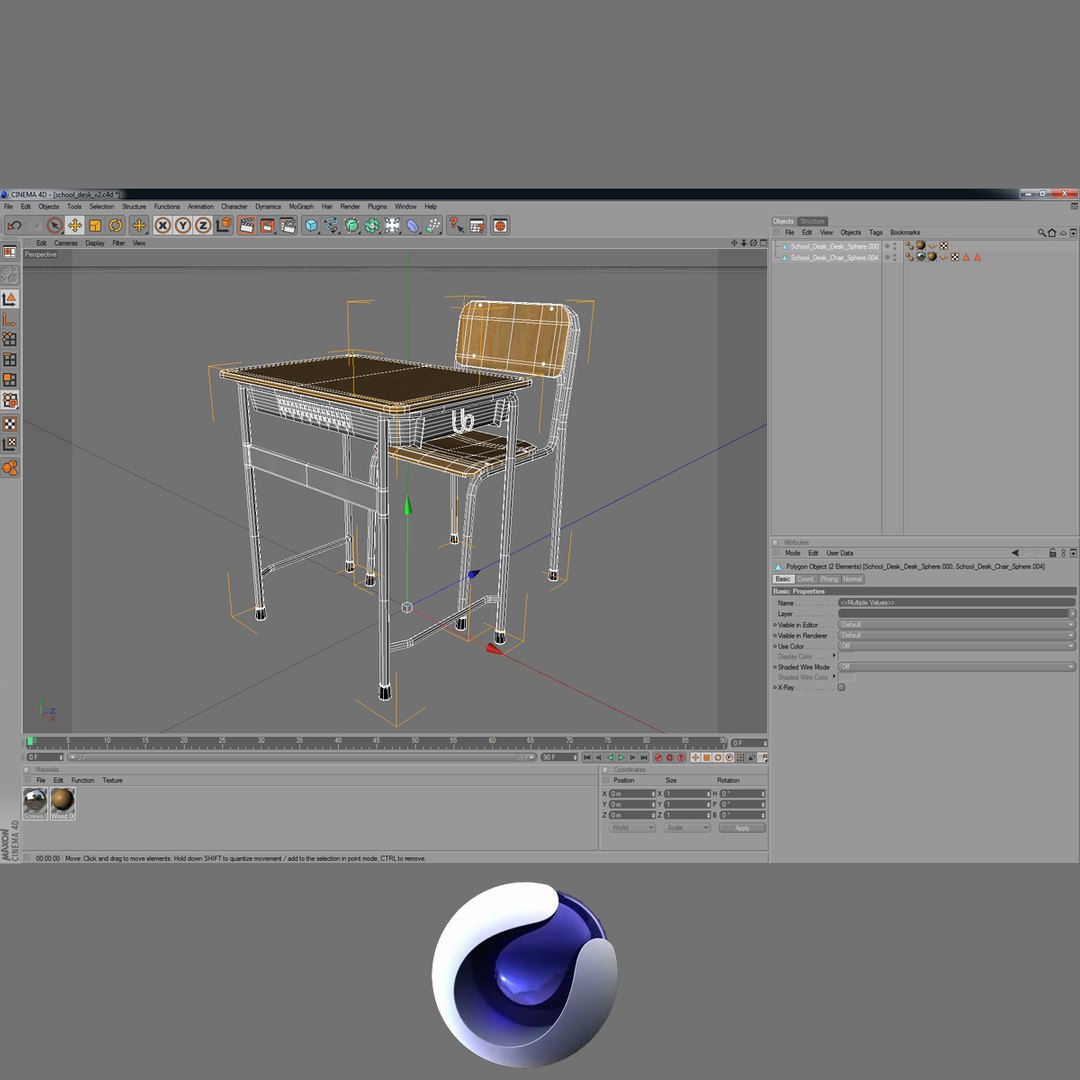
Task: Open the array modeling objects icon
Action: point(372,225)
